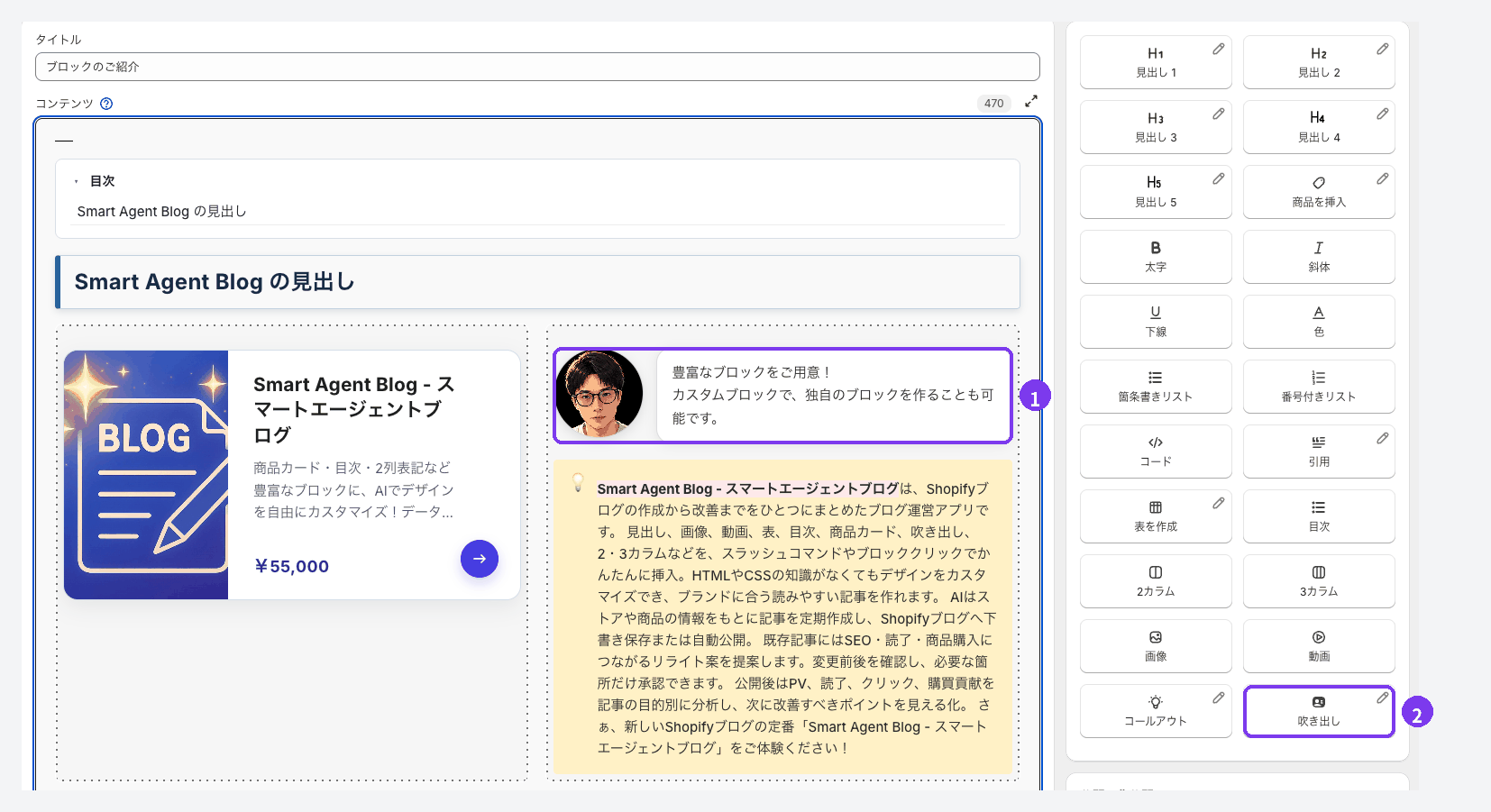1491x812 pixels.
Task: Edit the 見出し 4 block style pencil
Action: pos(1383,114)
